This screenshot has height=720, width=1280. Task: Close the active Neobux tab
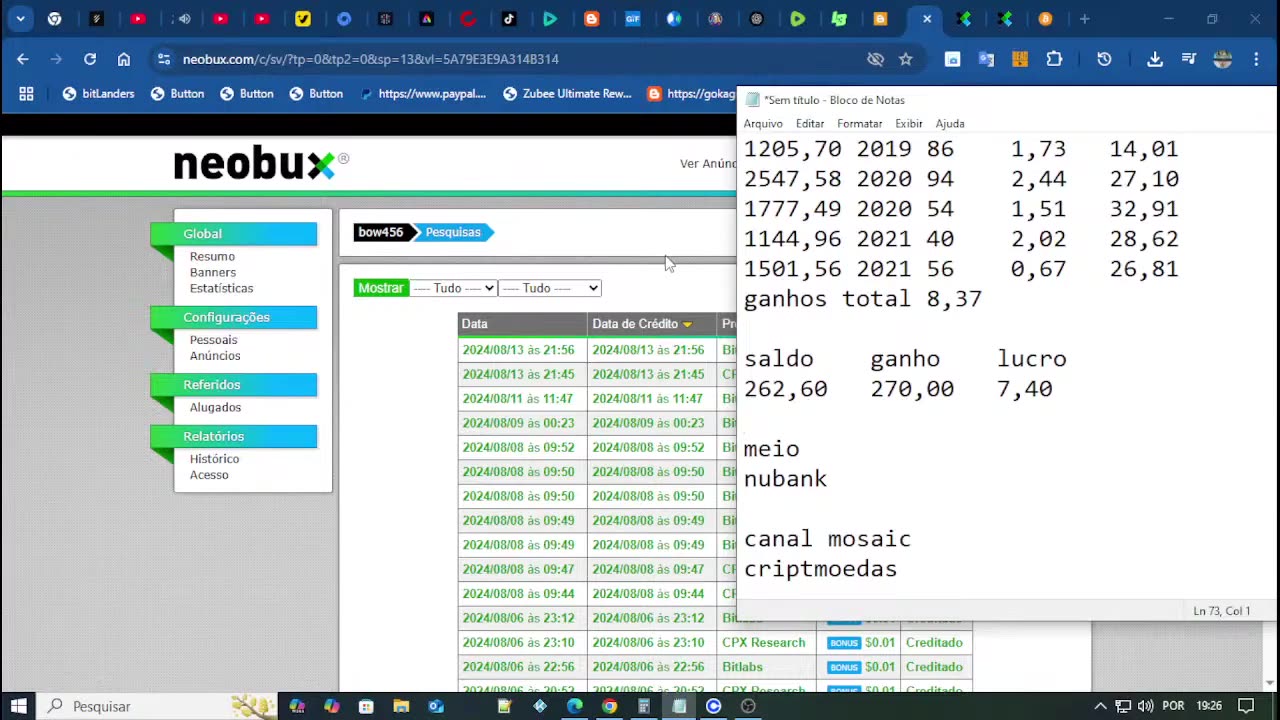[x=927, y=19]
